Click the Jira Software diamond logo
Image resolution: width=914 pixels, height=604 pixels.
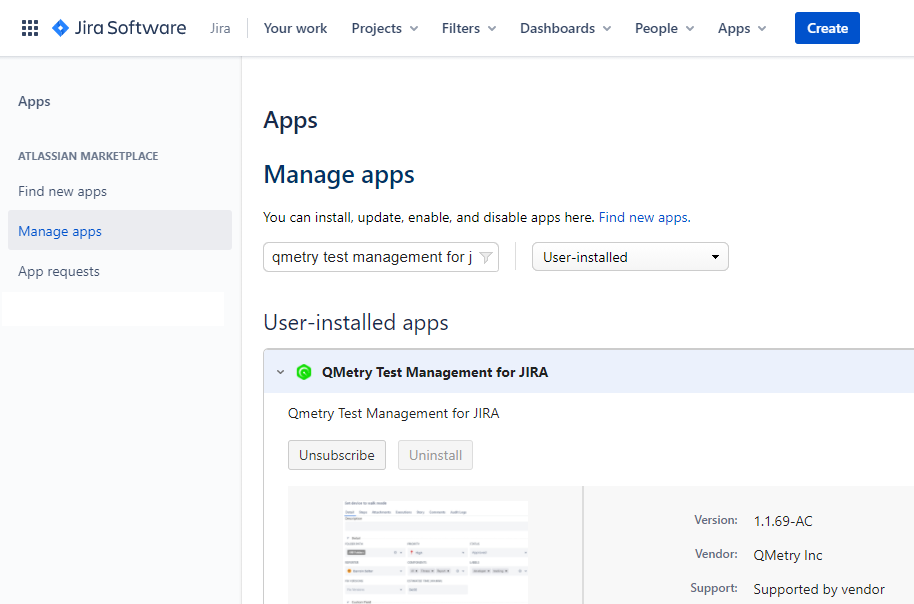(59, 27)
